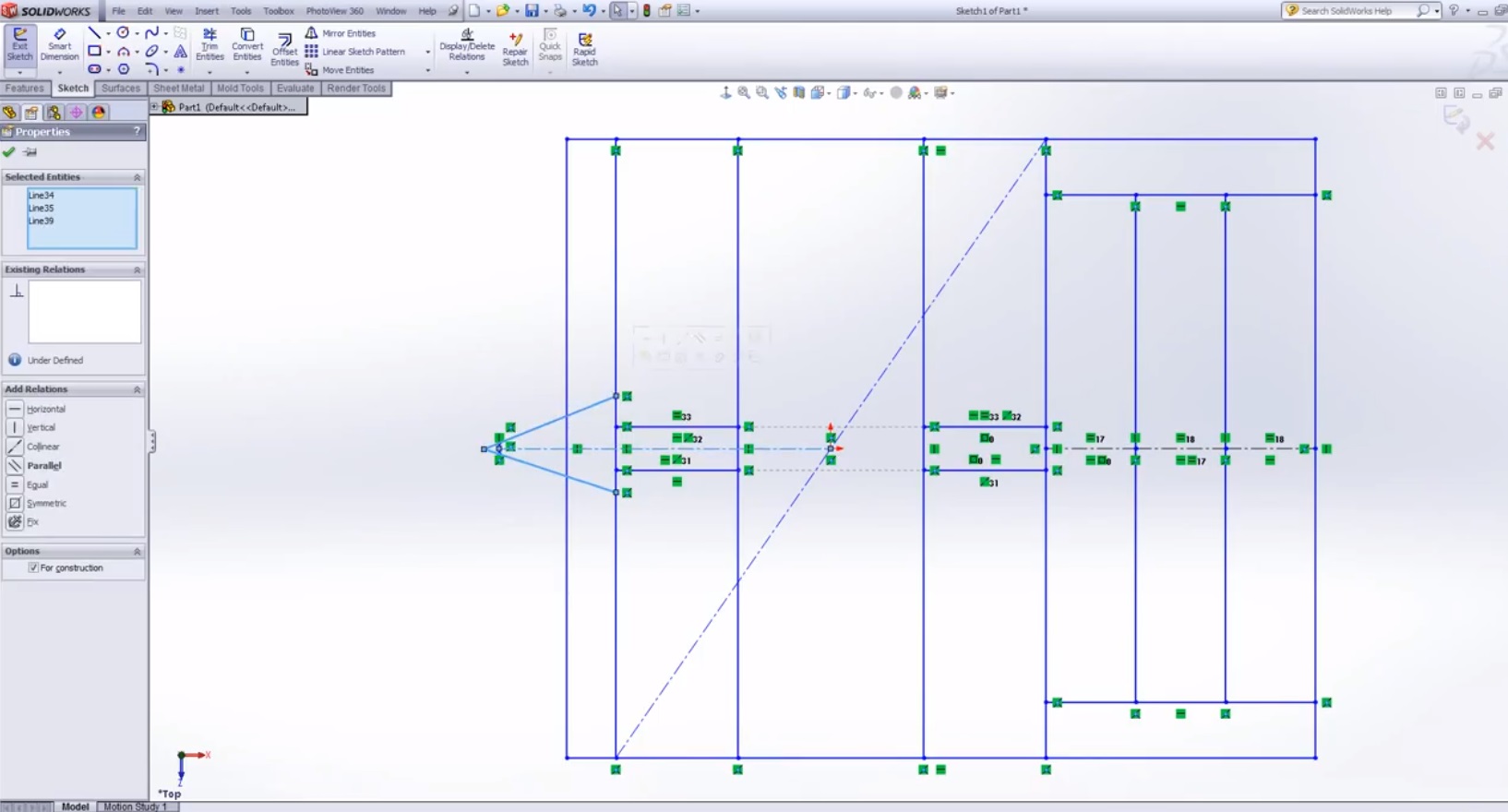1508x812 pixels.
Task: Launch the Repair Sketch tool
Action: click(515, 48)
